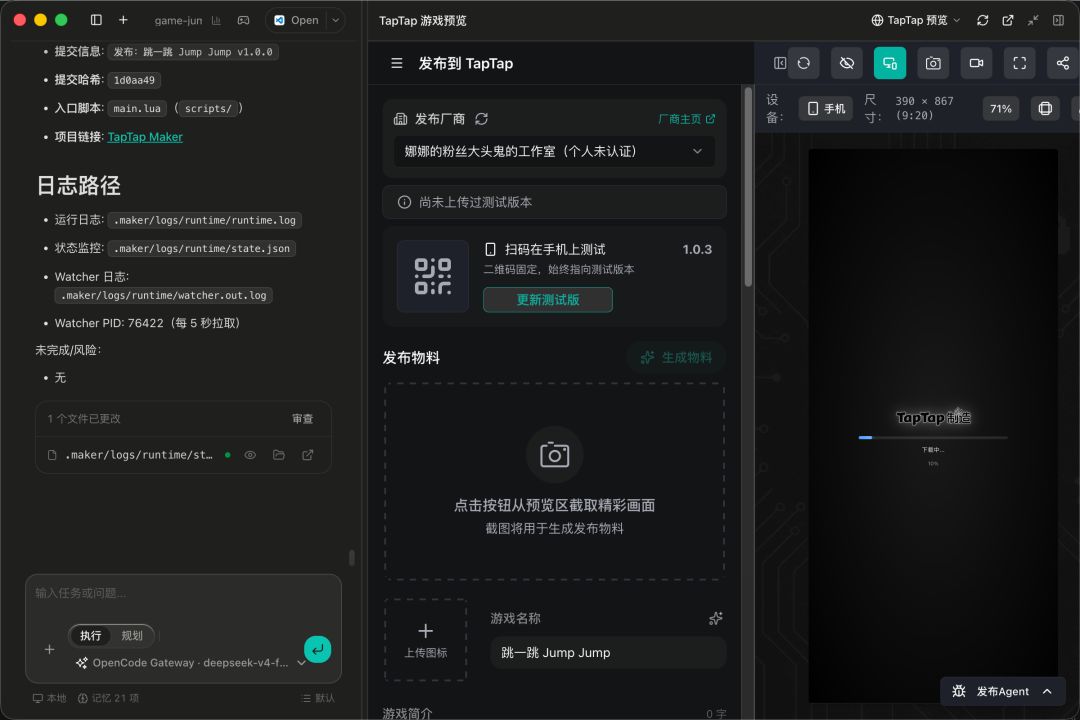Viewport: 1080px width, 720px height.
Task: Click the .maker/logs/runtime/runtime.log path
Action: [x=205, y=220]
